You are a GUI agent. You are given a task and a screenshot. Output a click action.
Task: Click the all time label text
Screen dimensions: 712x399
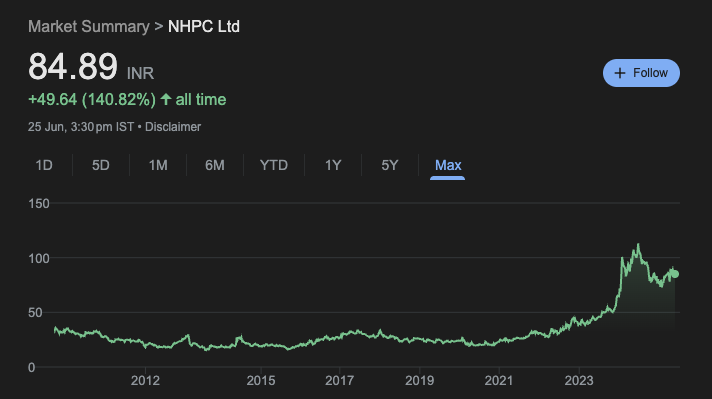pyautogui.click(x=201, y=99)
